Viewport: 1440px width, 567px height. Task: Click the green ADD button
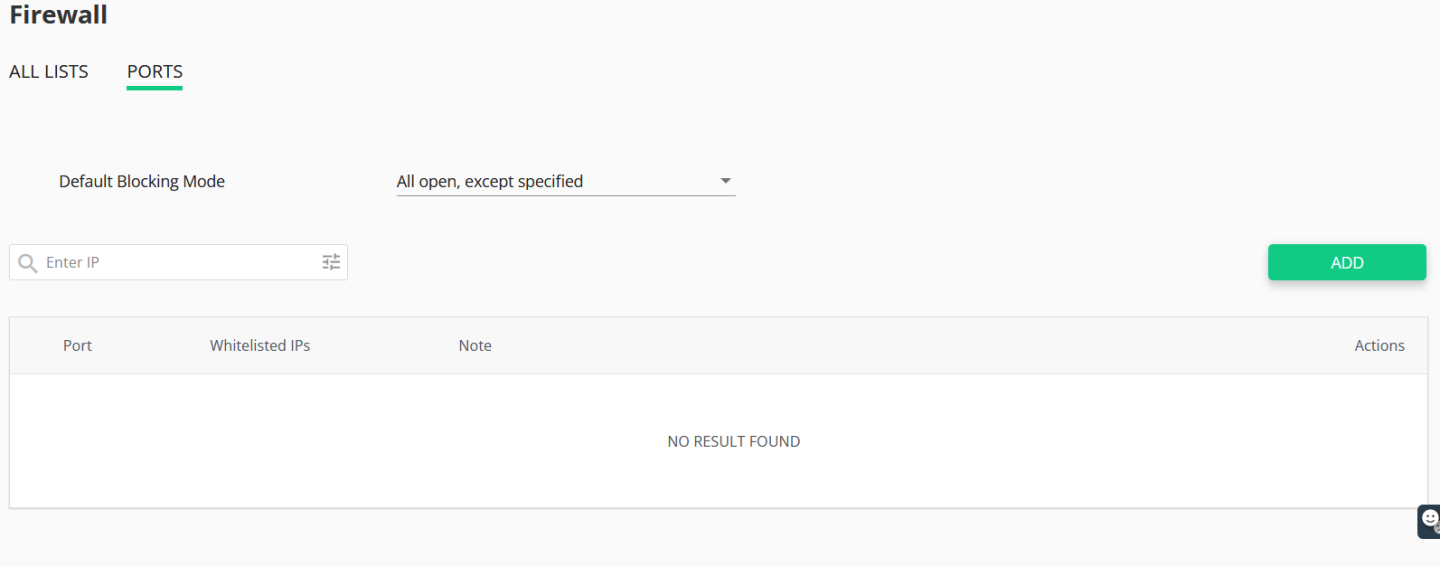coord(1347,262)
